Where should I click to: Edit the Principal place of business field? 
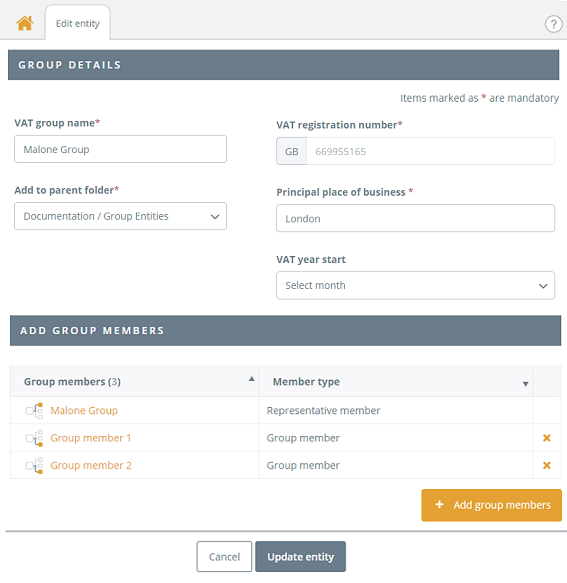415,218
